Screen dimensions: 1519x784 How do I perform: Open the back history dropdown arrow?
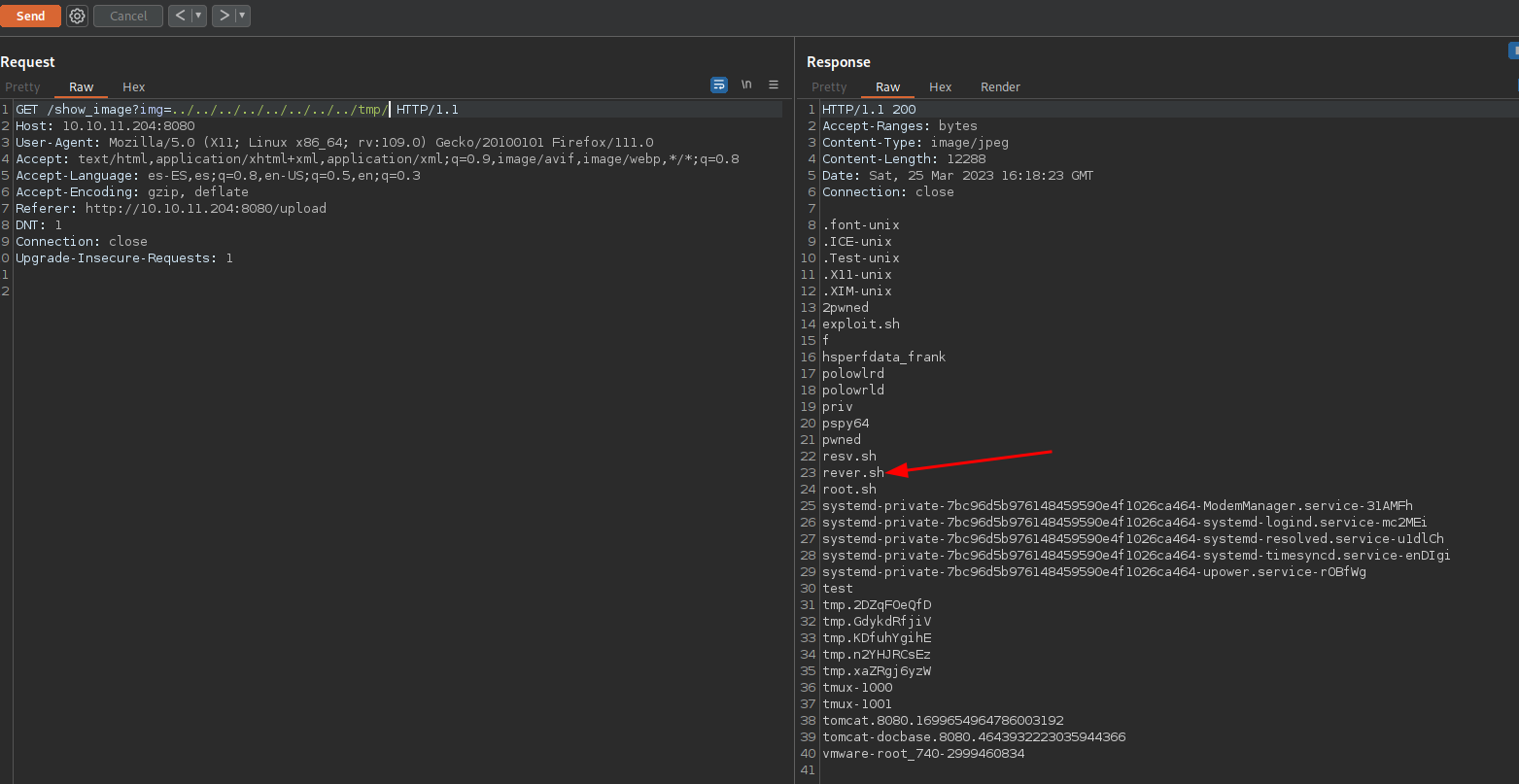coord(199,16)
